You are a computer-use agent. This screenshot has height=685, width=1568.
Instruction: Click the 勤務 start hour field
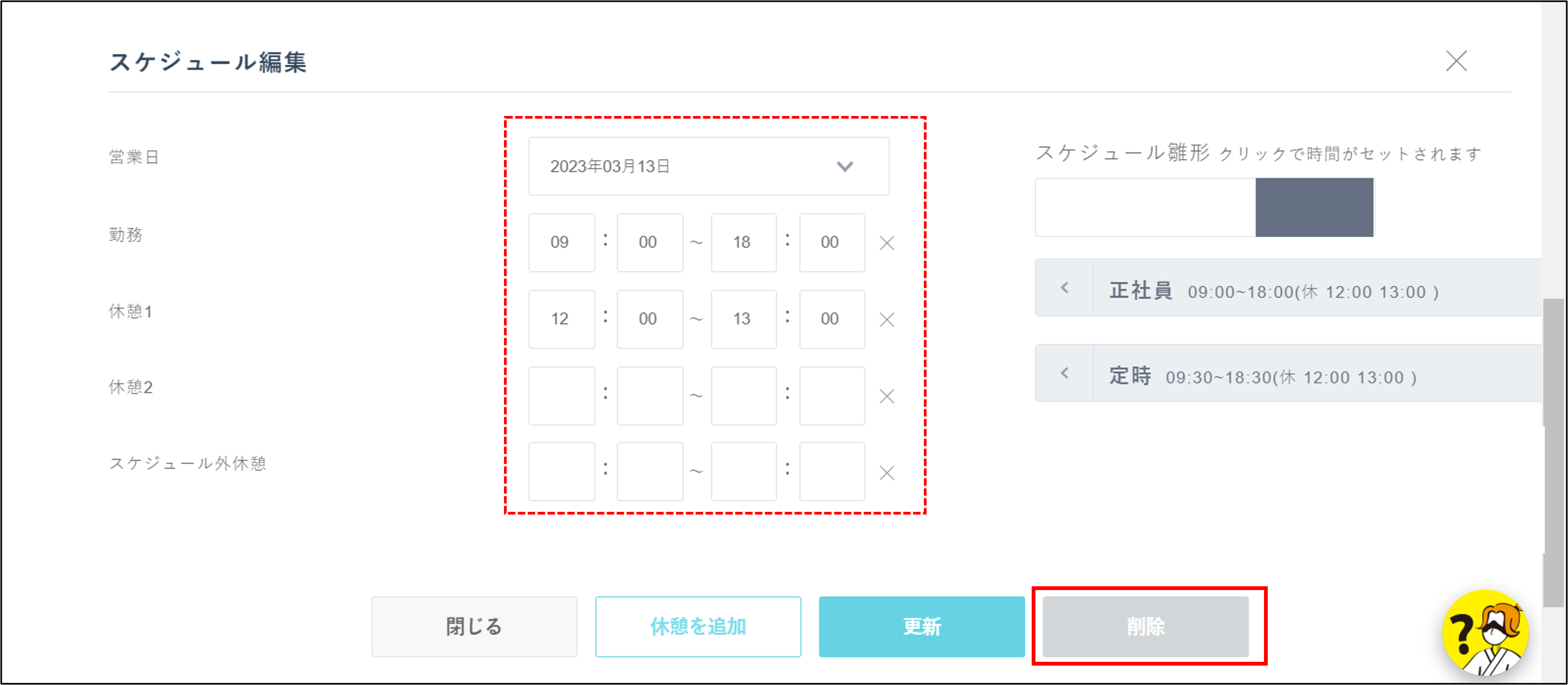pos(561,242)
